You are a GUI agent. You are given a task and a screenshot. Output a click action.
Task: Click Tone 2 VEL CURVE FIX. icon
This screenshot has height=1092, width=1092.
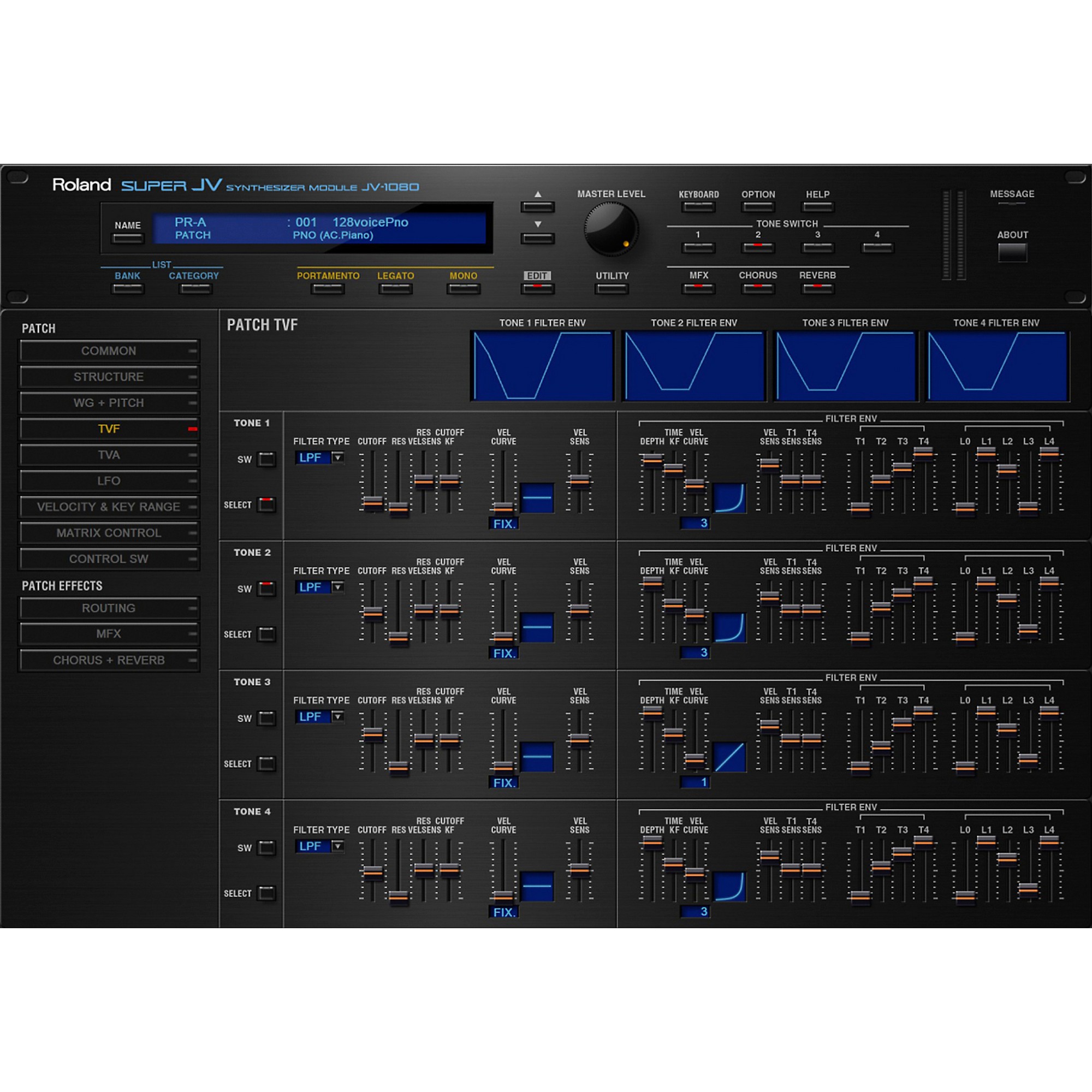pos(537,627)
